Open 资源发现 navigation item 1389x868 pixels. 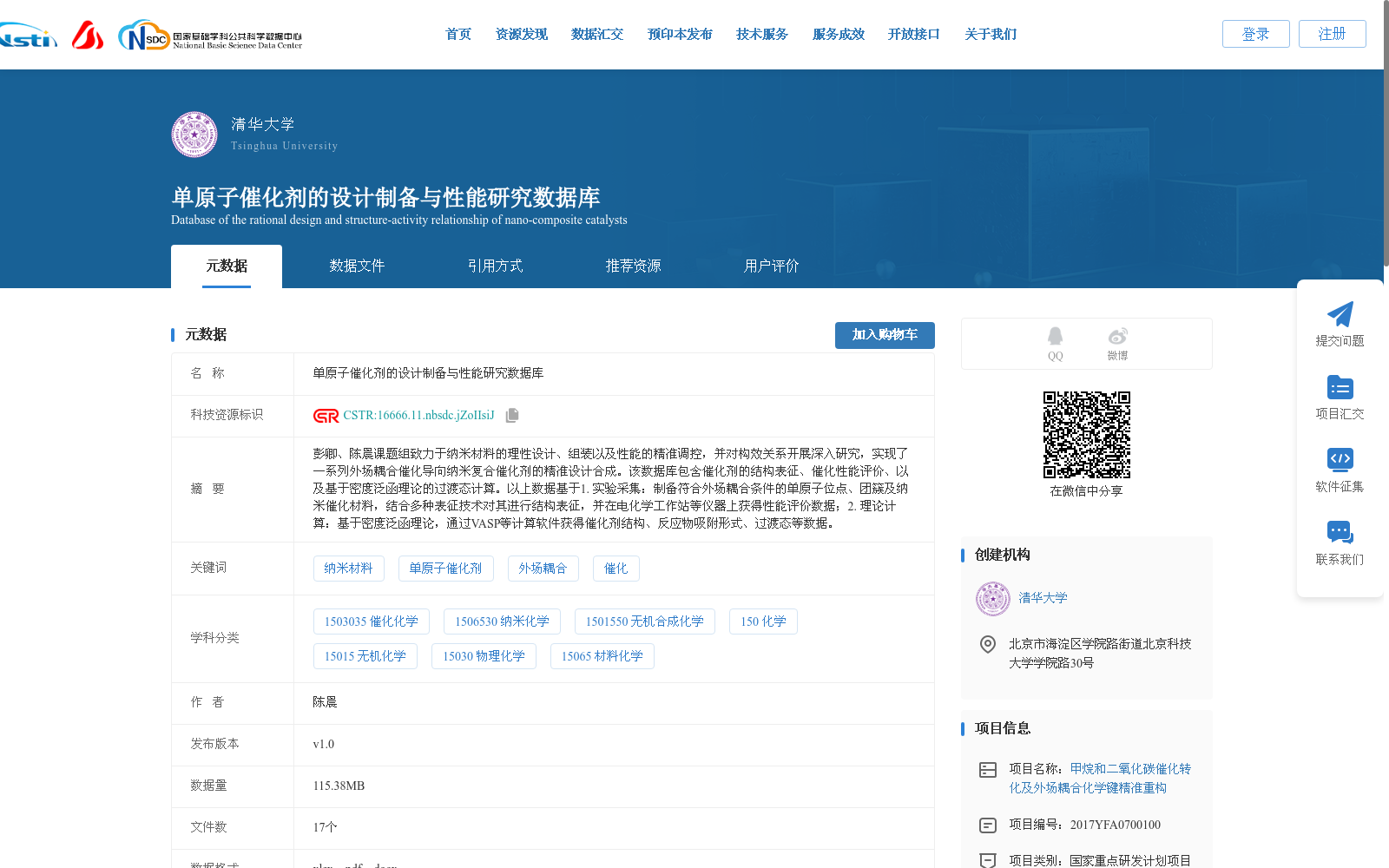(522, 35)
